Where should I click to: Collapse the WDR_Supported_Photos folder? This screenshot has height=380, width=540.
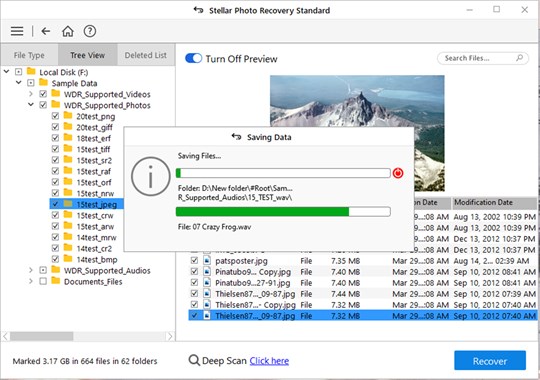tap(31, 105)
